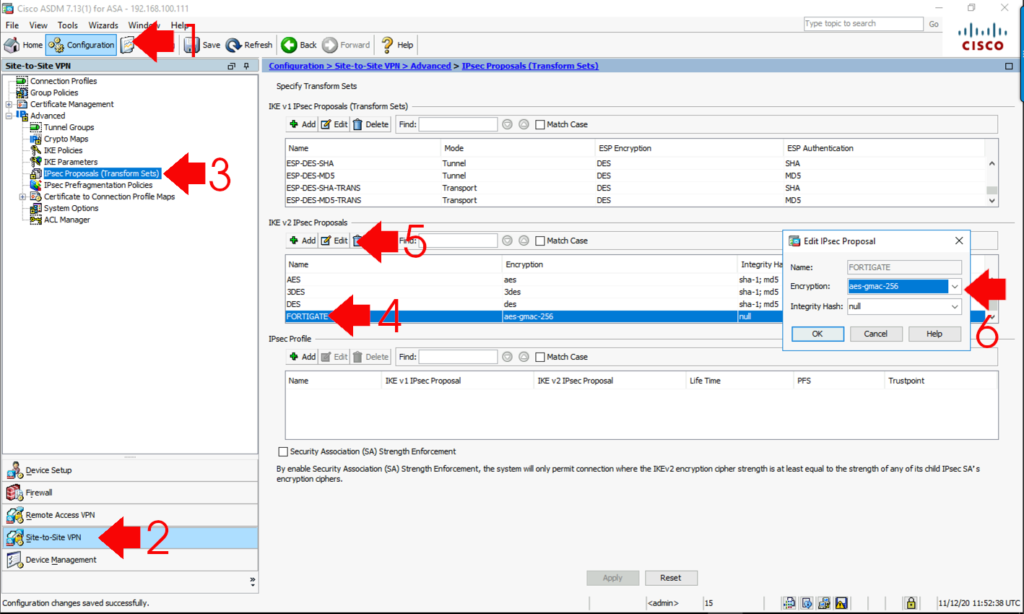
Task: Delete the selected IKE v1 IPsec proposal
Action: click(x=370, y=124)
